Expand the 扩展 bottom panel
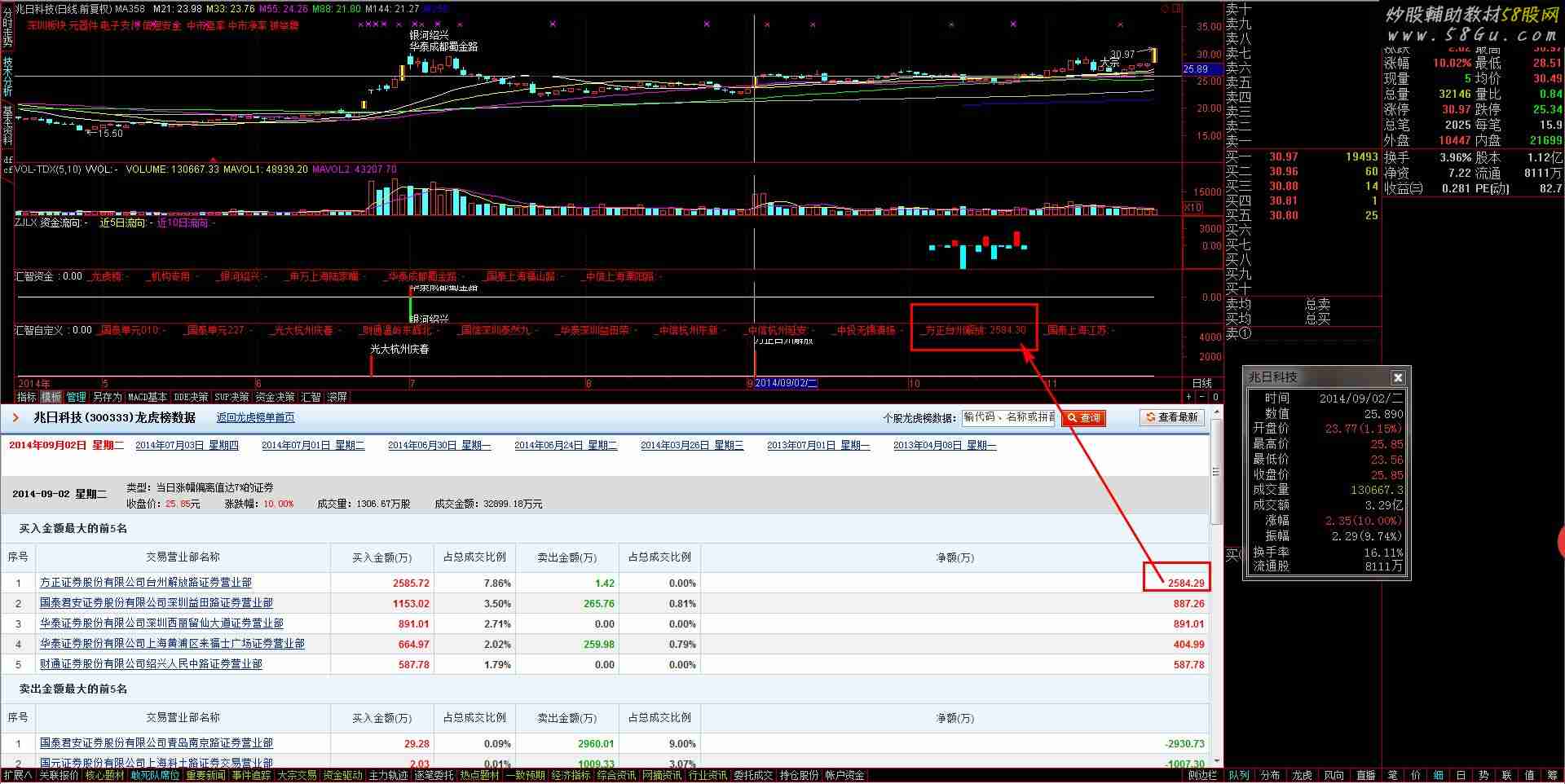1565x784 pixels. click(x=18, y=775)
